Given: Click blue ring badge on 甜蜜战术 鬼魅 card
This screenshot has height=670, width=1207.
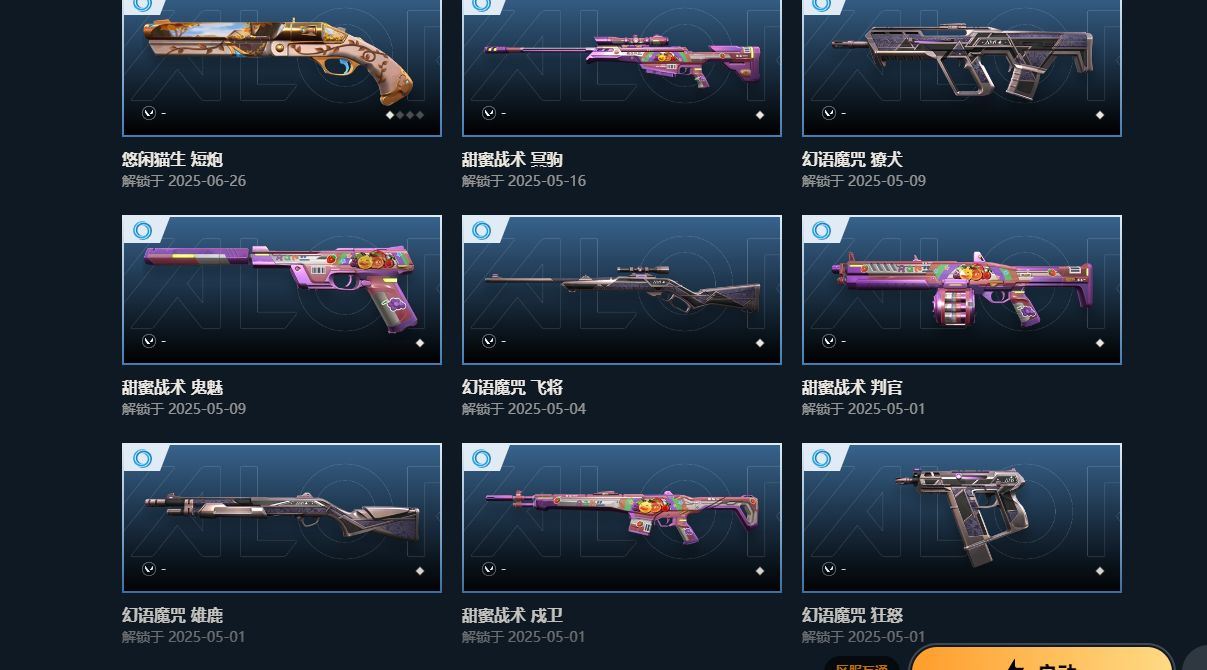Looking at the screenshot, I should [x=142, y=231].
